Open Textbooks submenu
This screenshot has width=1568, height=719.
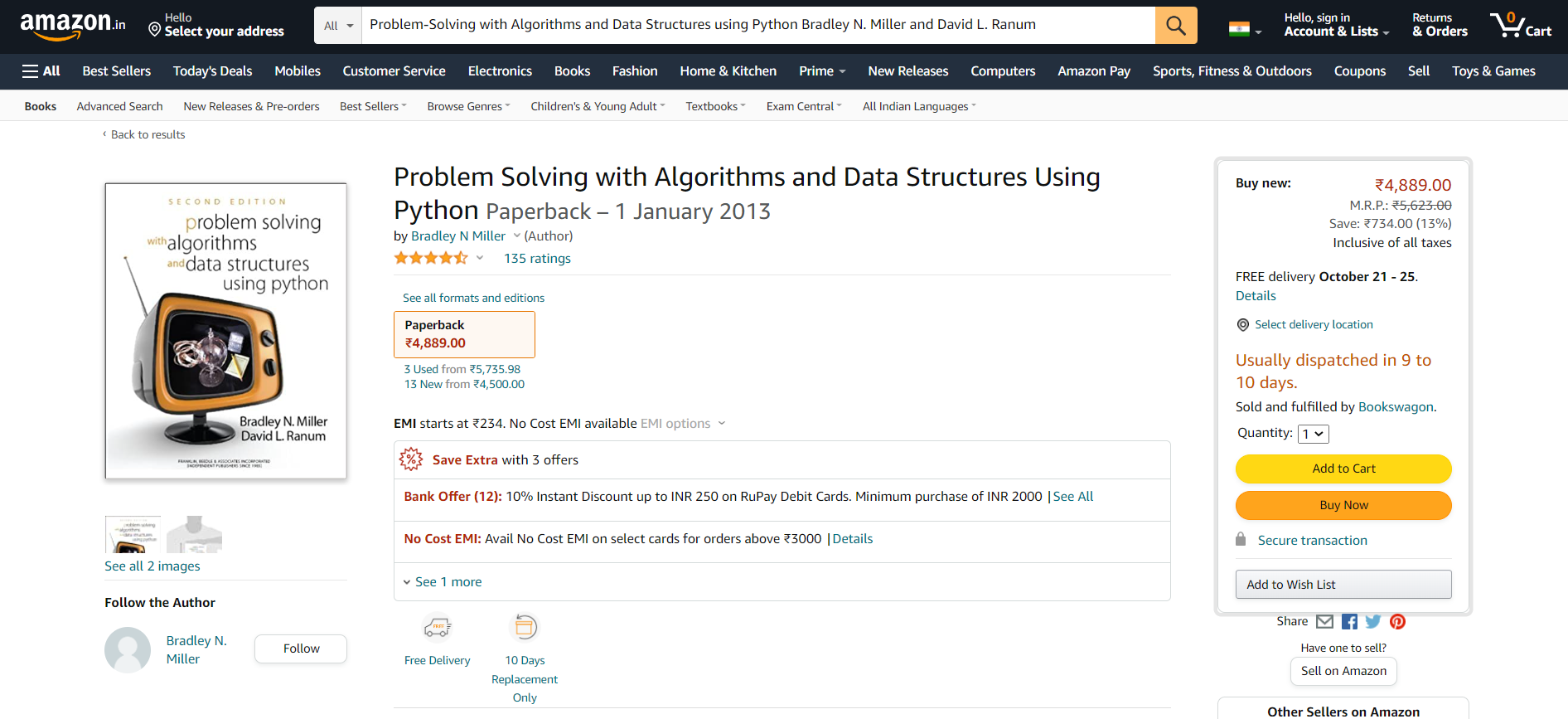point(715,106)
